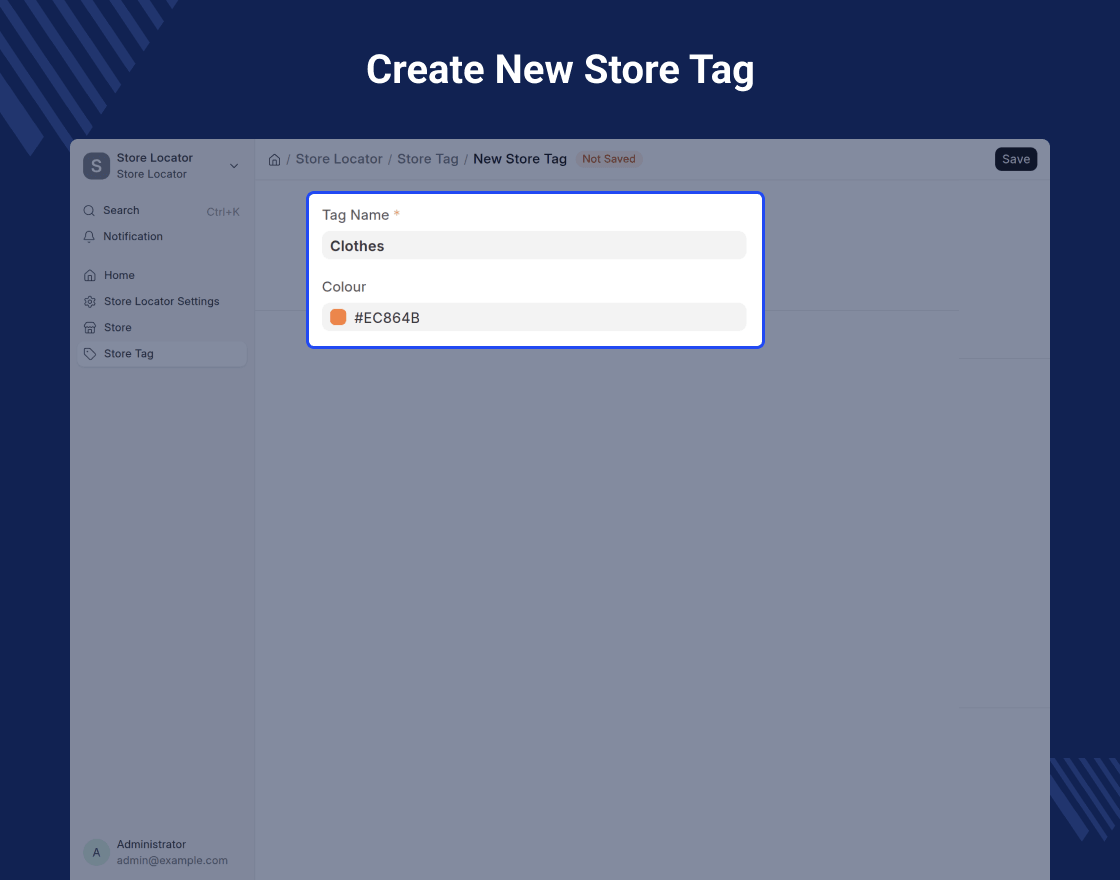Save the new store tag
The image size is (1120, 880).
tap(1016, 159)
